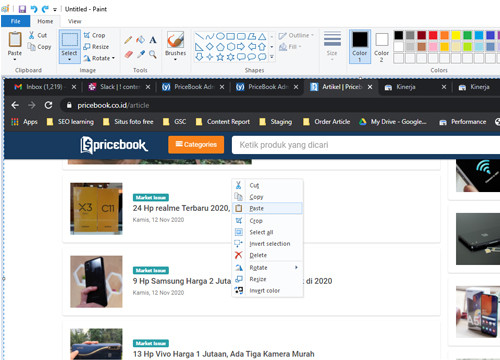Toggle the Color 2 selector

tap(381, 46)
